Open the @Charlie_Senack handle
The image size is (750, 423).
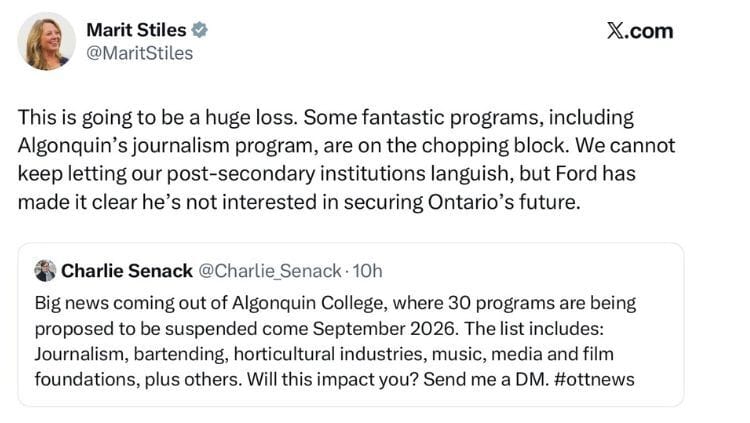pos(262,271)
